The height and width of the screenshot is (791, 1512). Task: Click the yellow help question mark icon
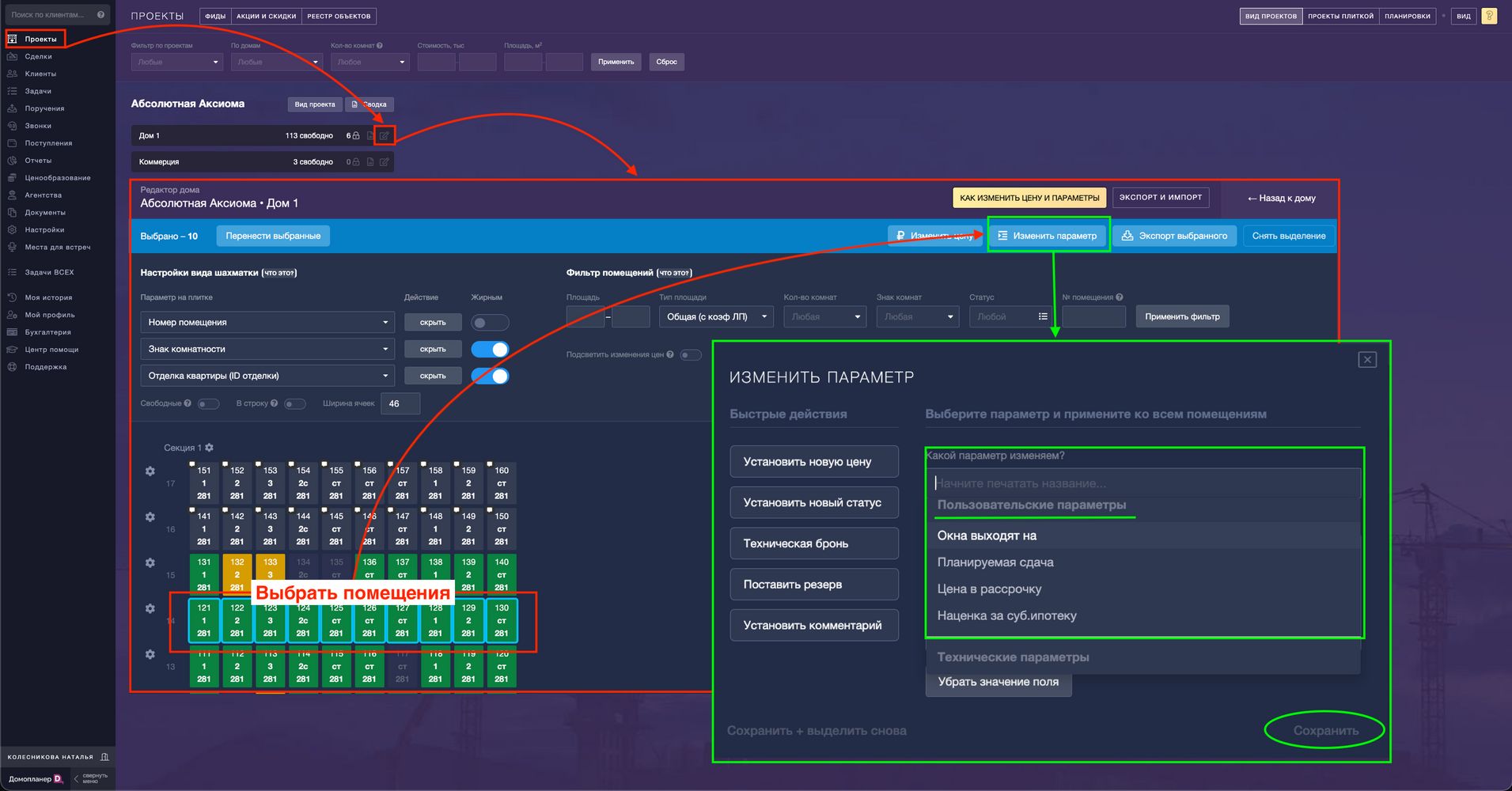point(1489,16)
